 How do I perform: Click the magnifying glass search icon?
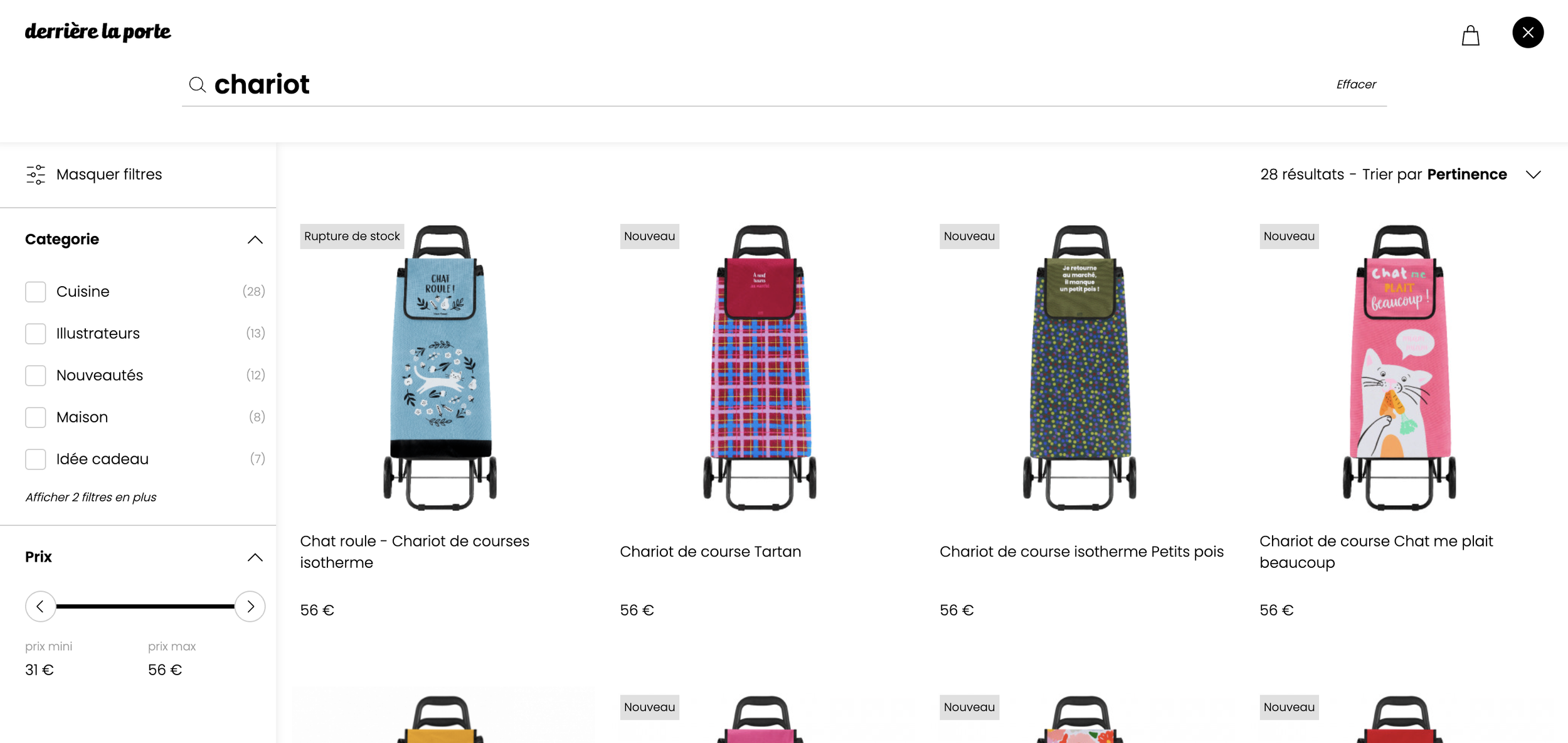[198, 85]
